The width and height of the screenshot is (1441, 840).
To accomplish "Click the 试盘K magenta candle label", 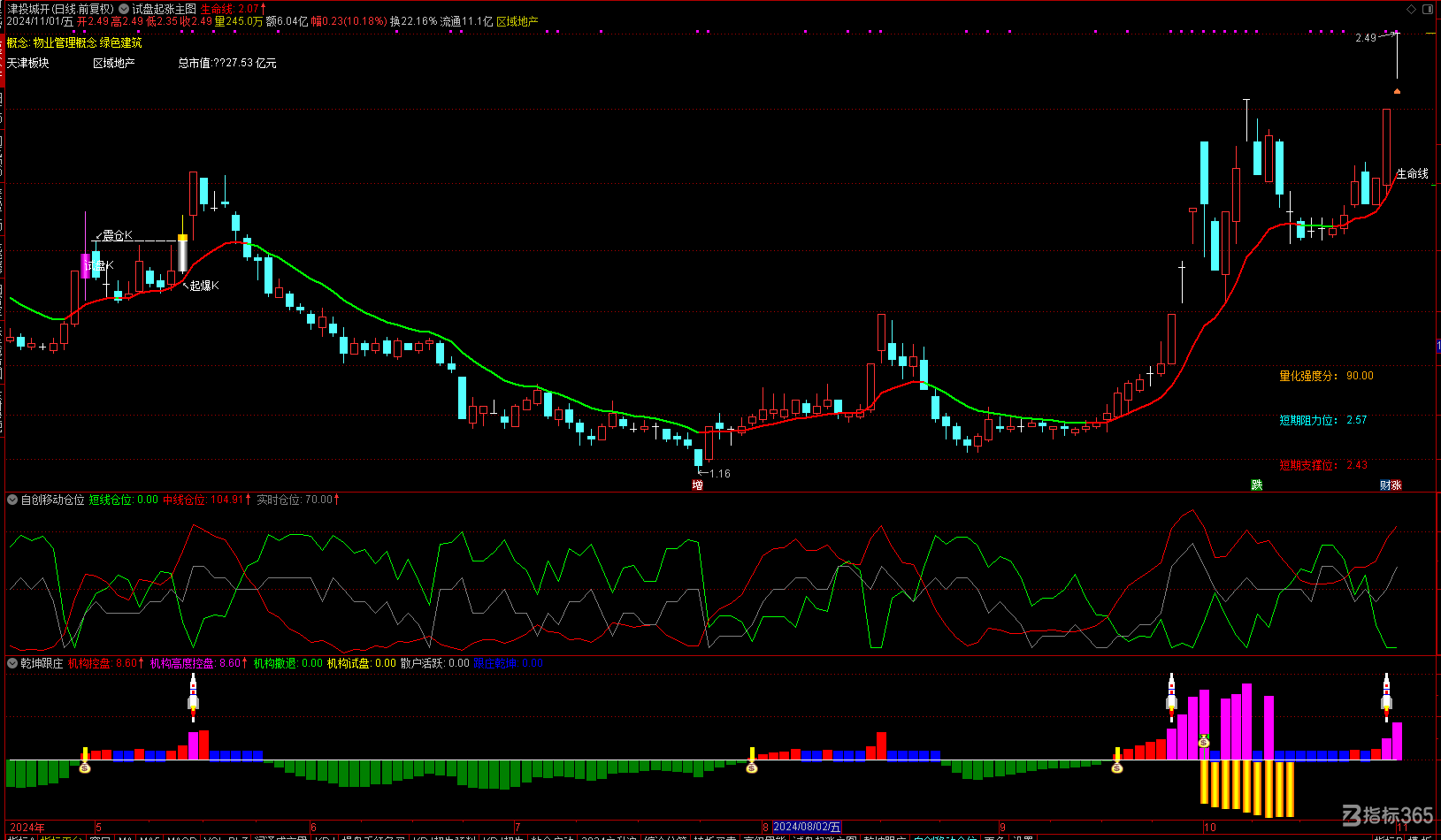I will [x=98, y=265].
